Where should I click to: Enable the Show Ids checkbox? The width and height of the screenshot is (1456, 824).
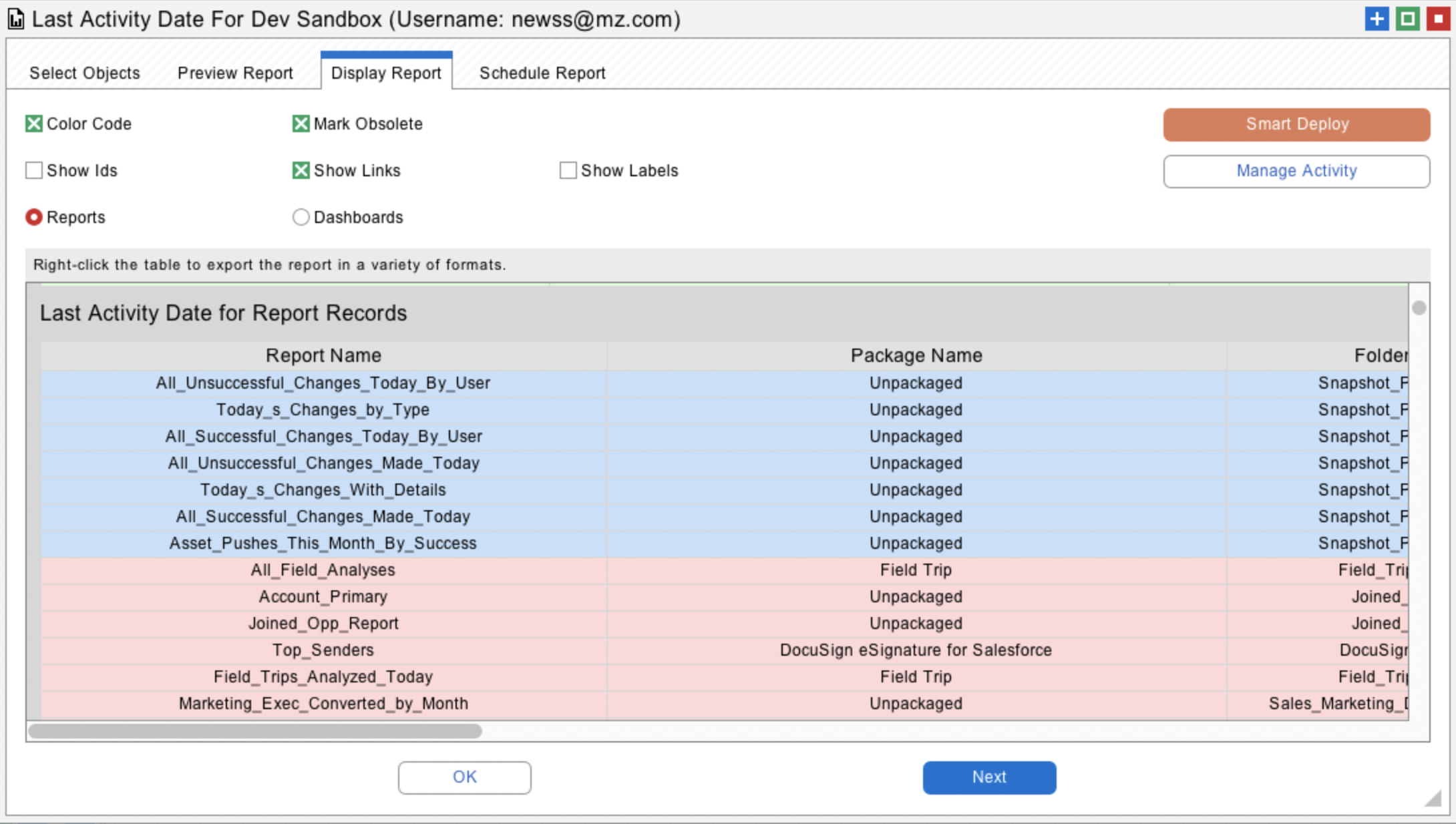(x=34, y=170)
